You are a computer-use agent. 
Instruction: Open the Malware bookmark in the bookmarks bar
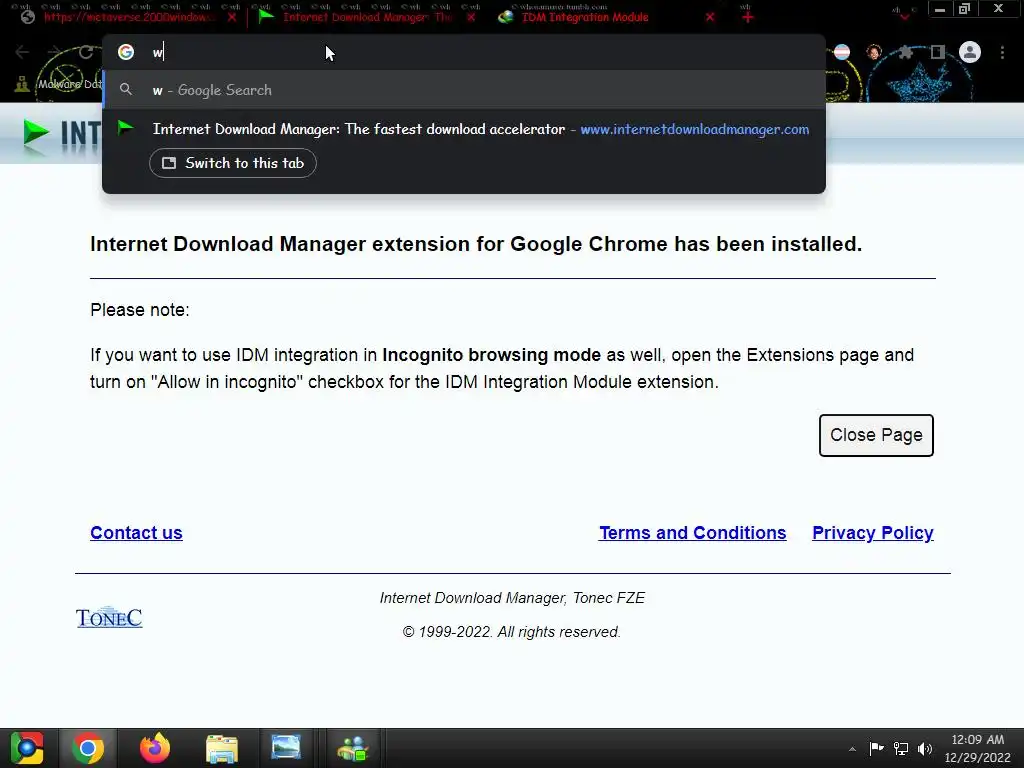click(59, 84)
